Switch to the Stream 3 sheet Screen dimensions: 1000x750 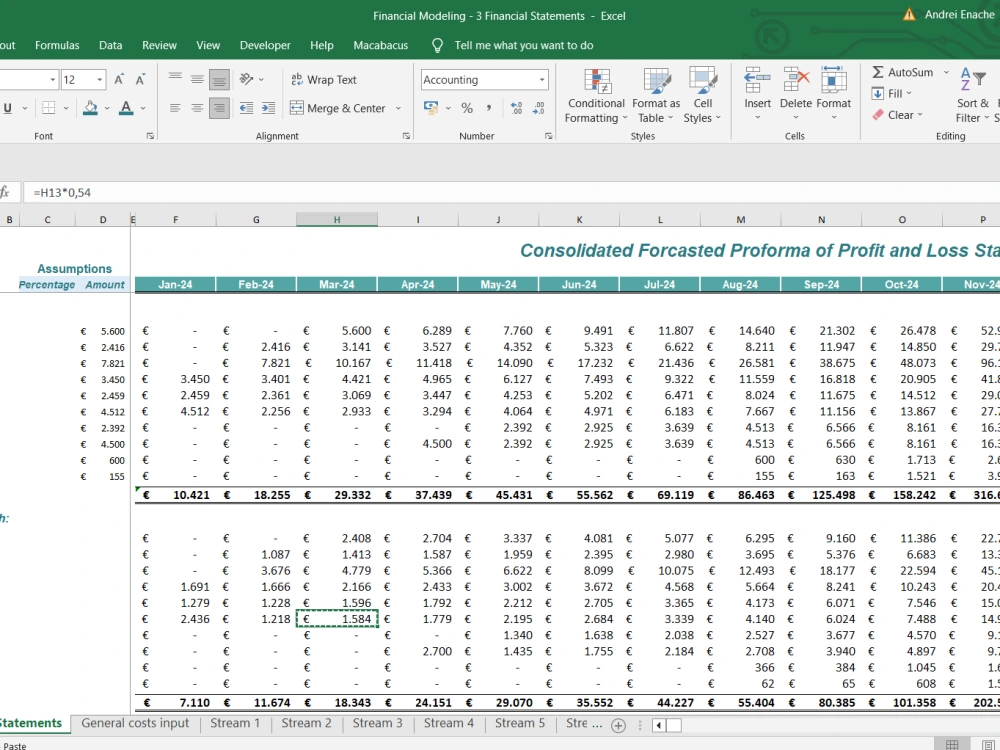(x=377, y=723)
